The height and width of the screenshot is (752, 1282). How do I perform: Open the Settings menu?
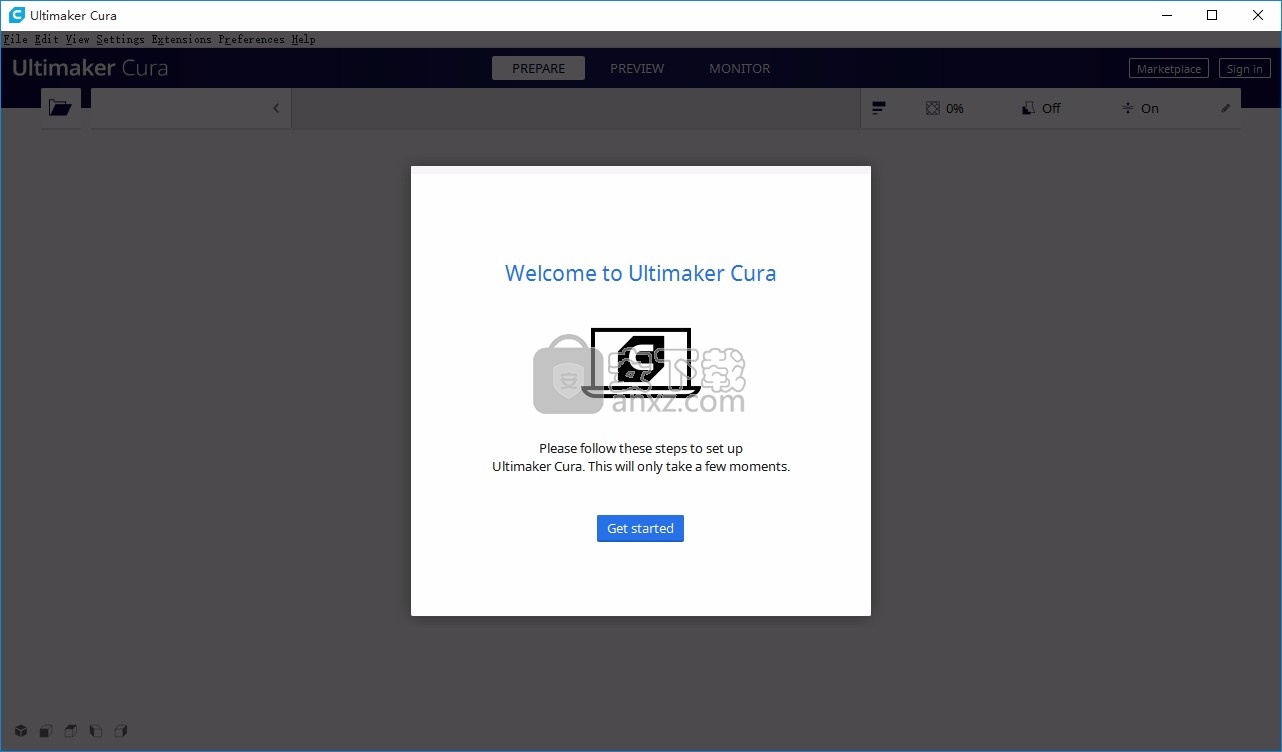(x=120, y=39)
